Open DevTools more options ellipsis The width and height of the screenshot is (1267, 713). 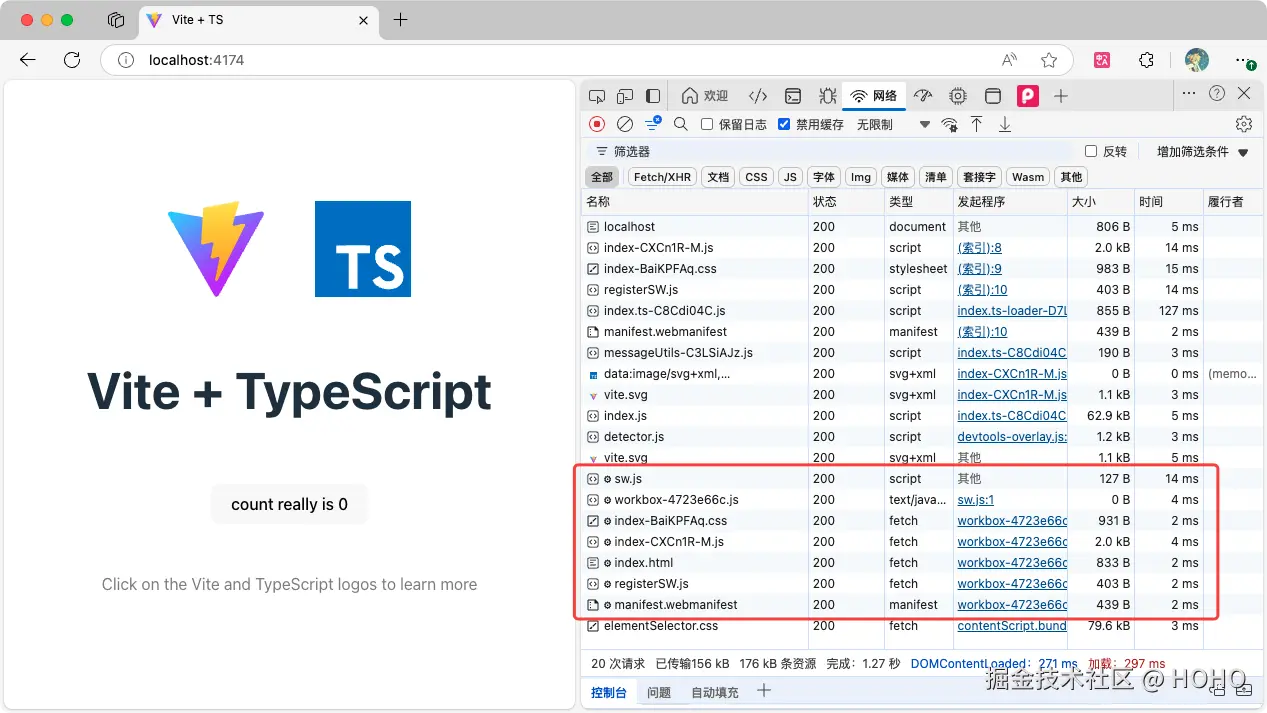click(x=1189, y=93)
